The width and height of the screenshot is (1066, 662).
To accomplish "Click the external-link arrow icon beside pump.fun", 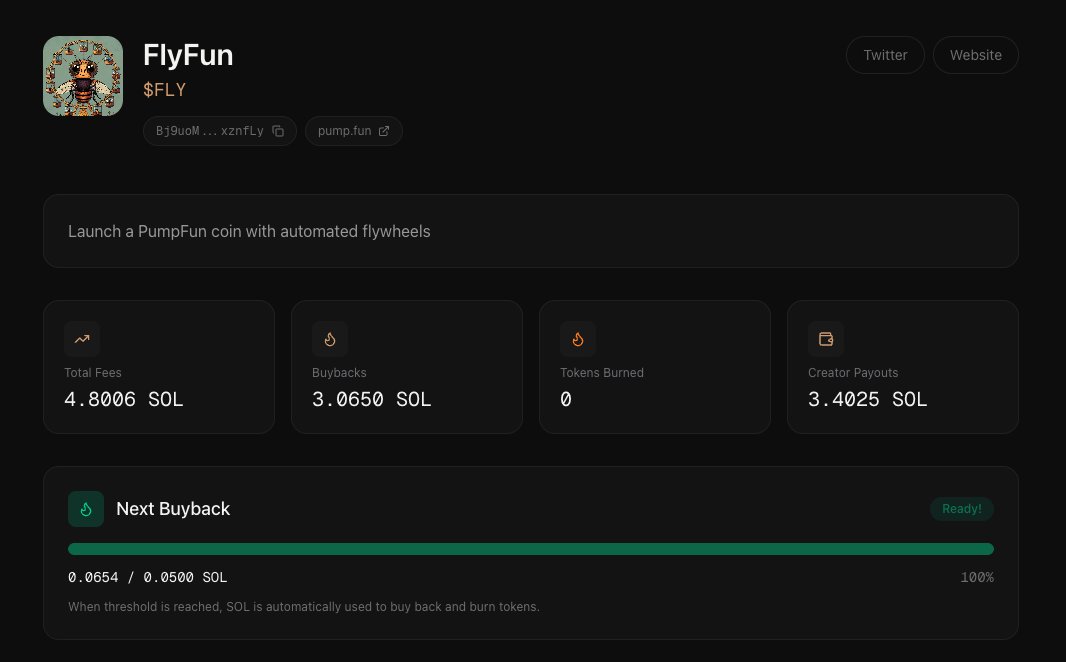I will click(x=384, y=131).
